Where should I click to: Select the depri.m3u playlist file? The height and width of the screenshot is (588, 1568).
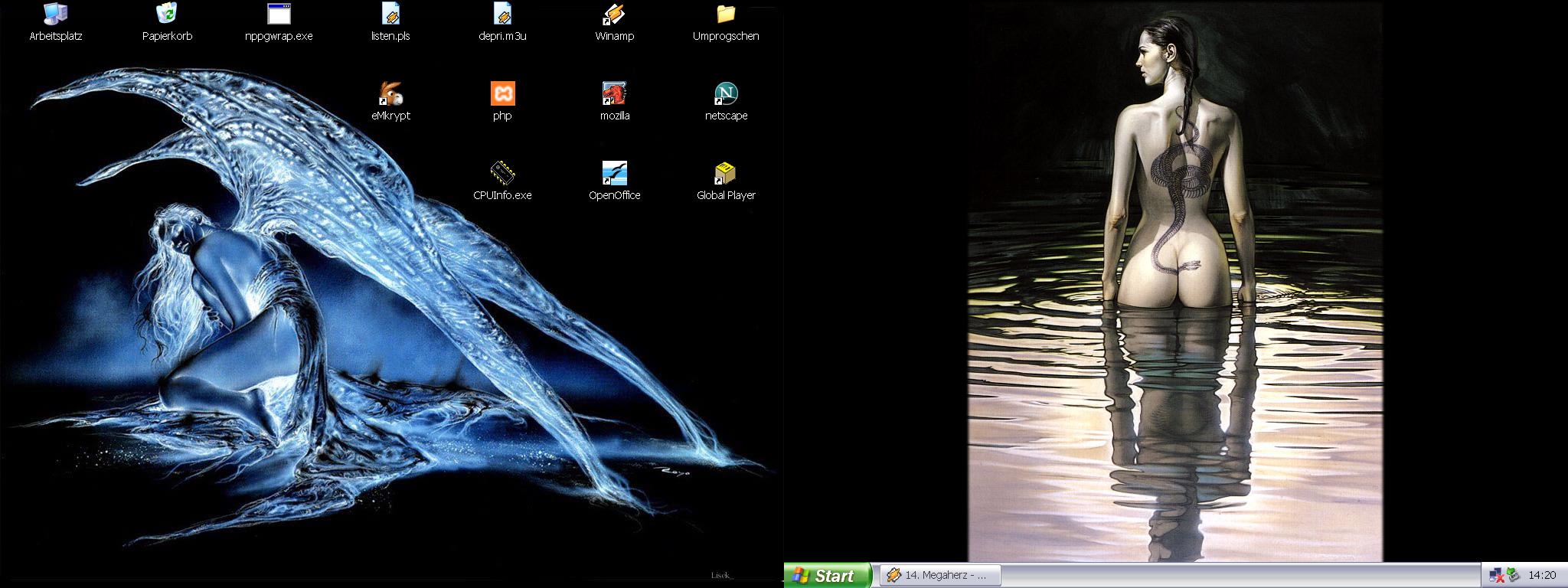pyautogui.click(x=502, y=15)
